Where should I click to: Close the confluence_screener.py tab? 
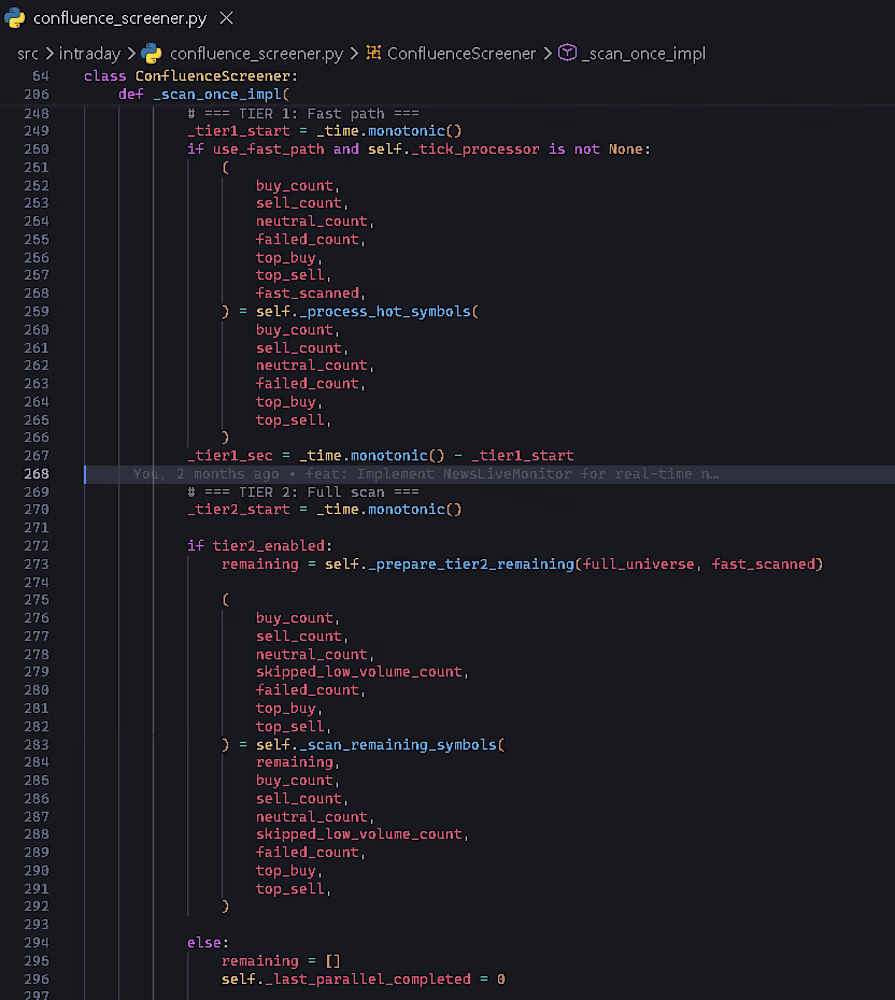(x=226, y=18)
